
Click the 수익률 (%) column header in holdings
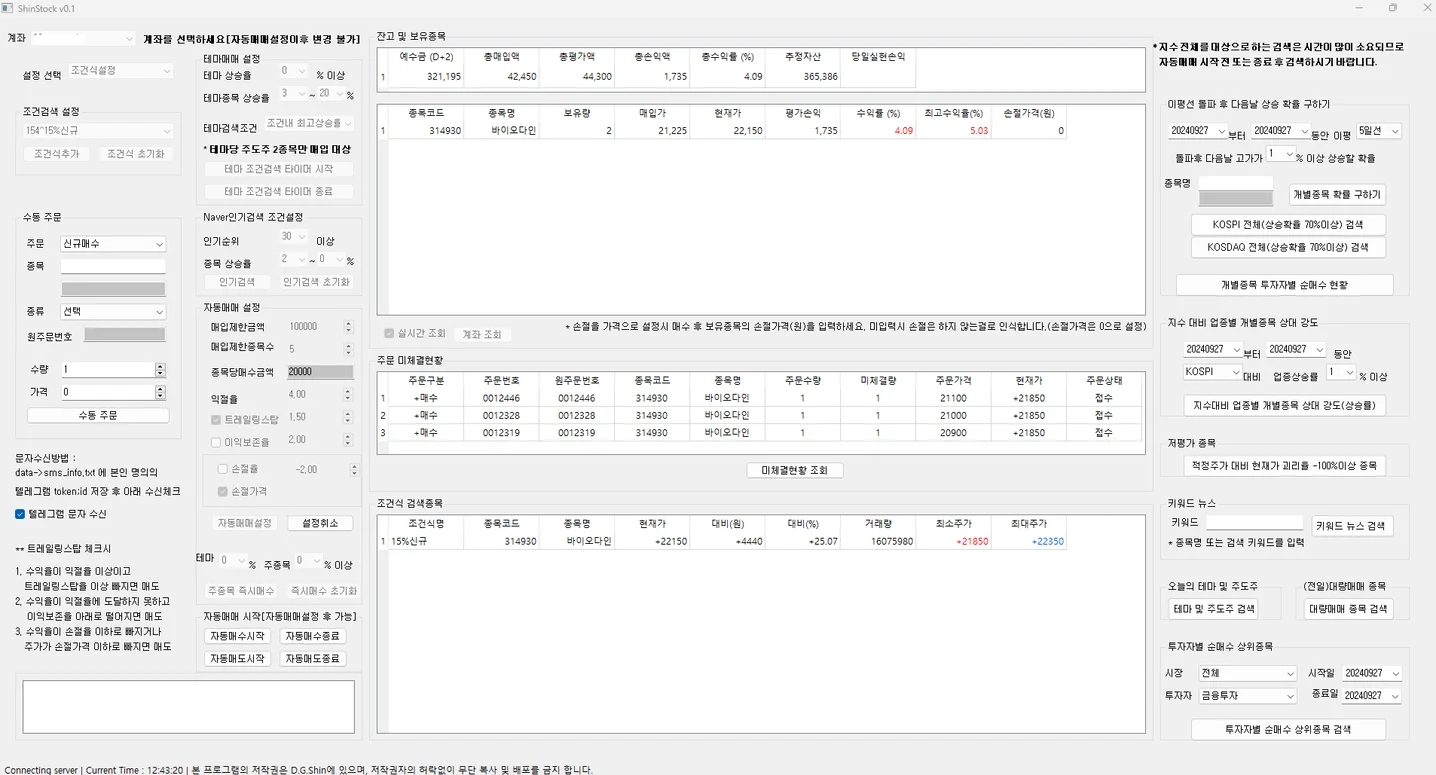(879, 113)
